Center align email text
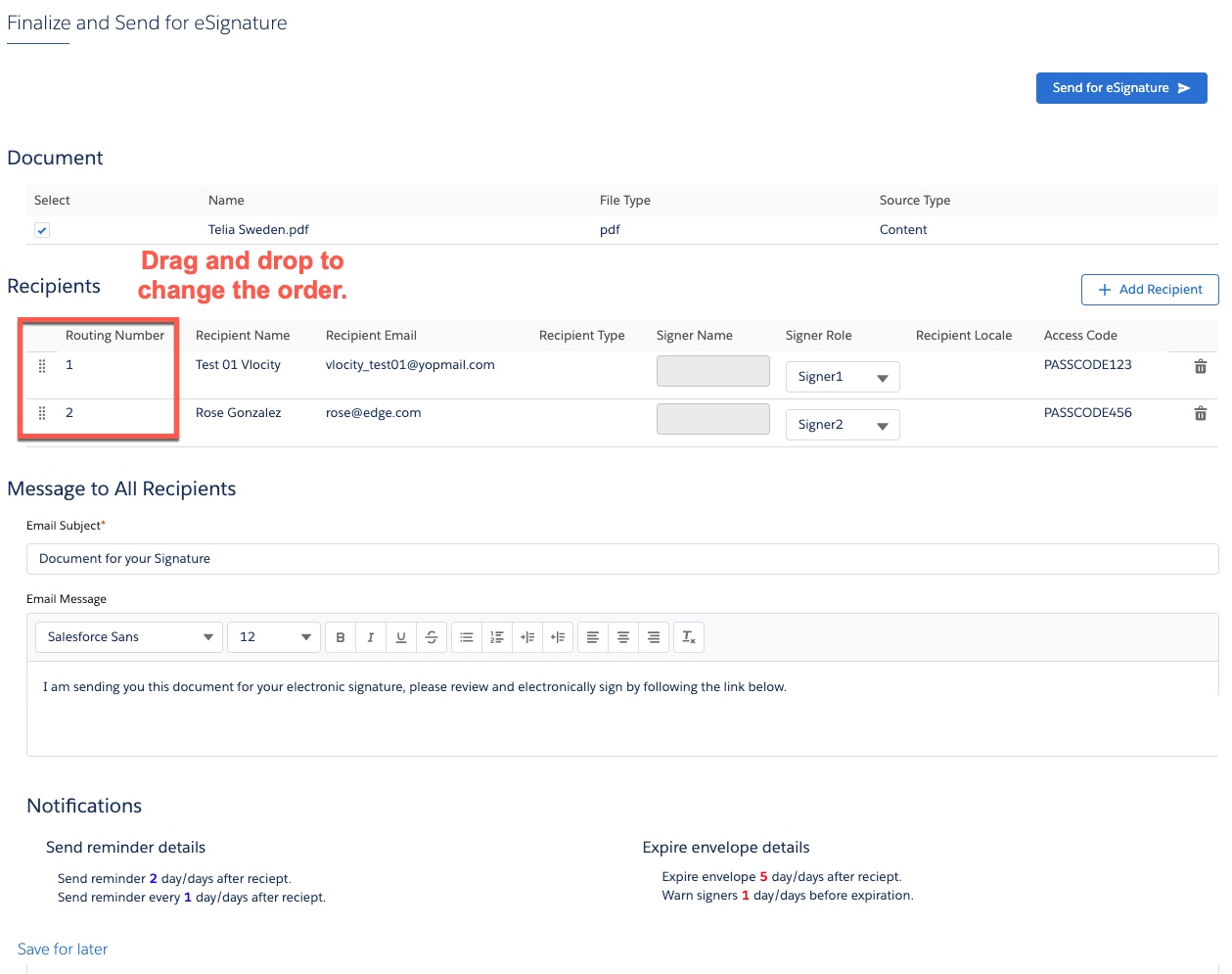1232x974 pixels. click(623, 637)
